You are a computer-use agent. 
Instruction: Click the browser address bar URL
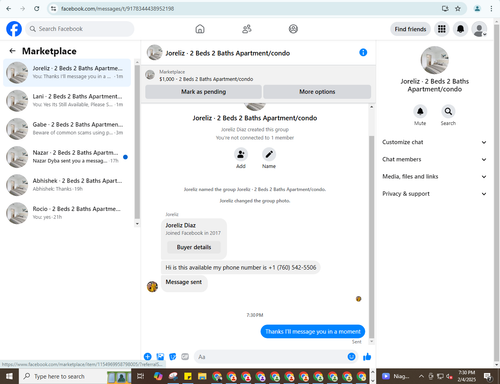pyautogui.click(x=117, y=9)
